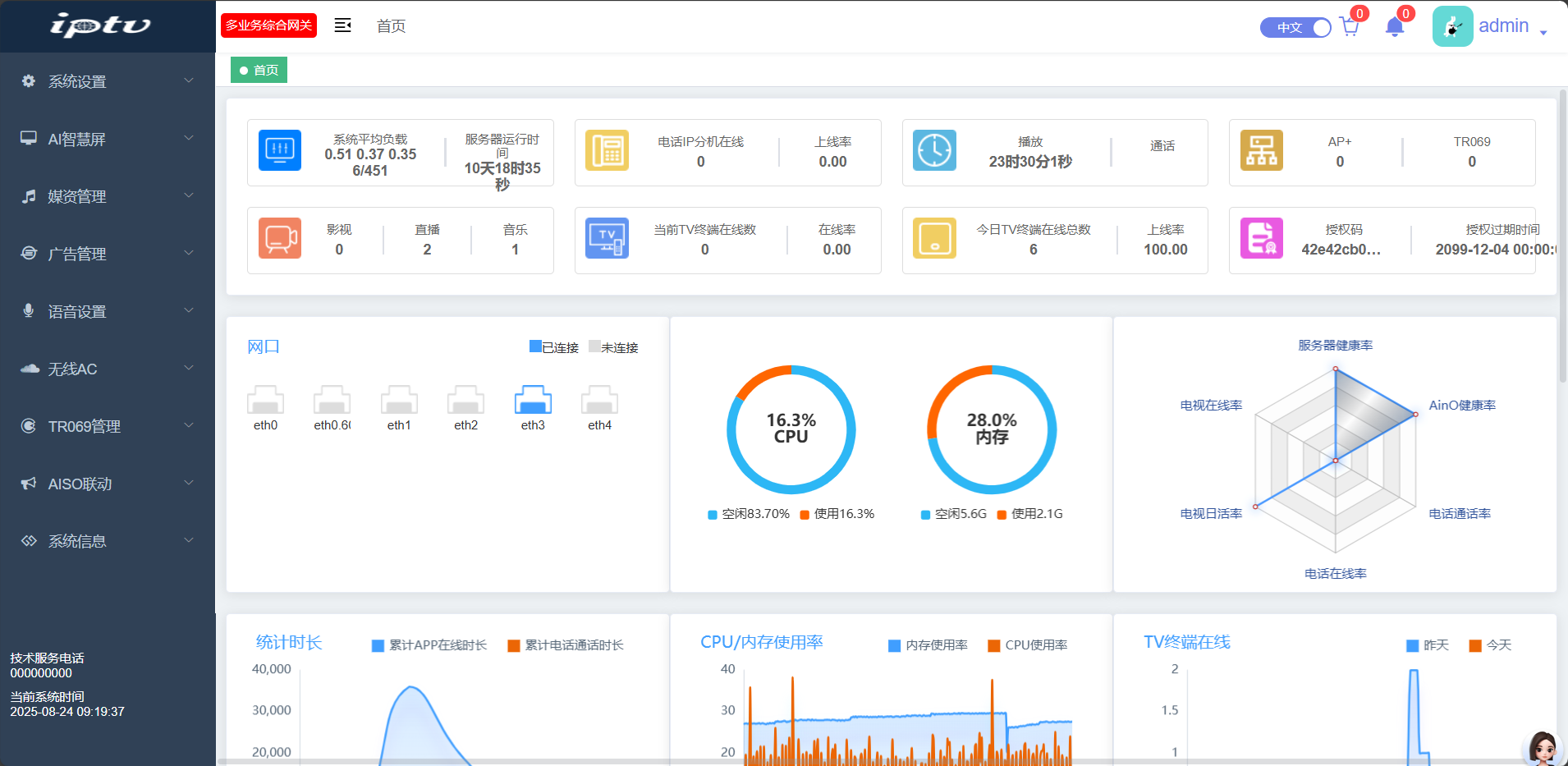1568x766 pixels.
Task: Click the pink license certificate icon
Action: [x=1261, y=238]
